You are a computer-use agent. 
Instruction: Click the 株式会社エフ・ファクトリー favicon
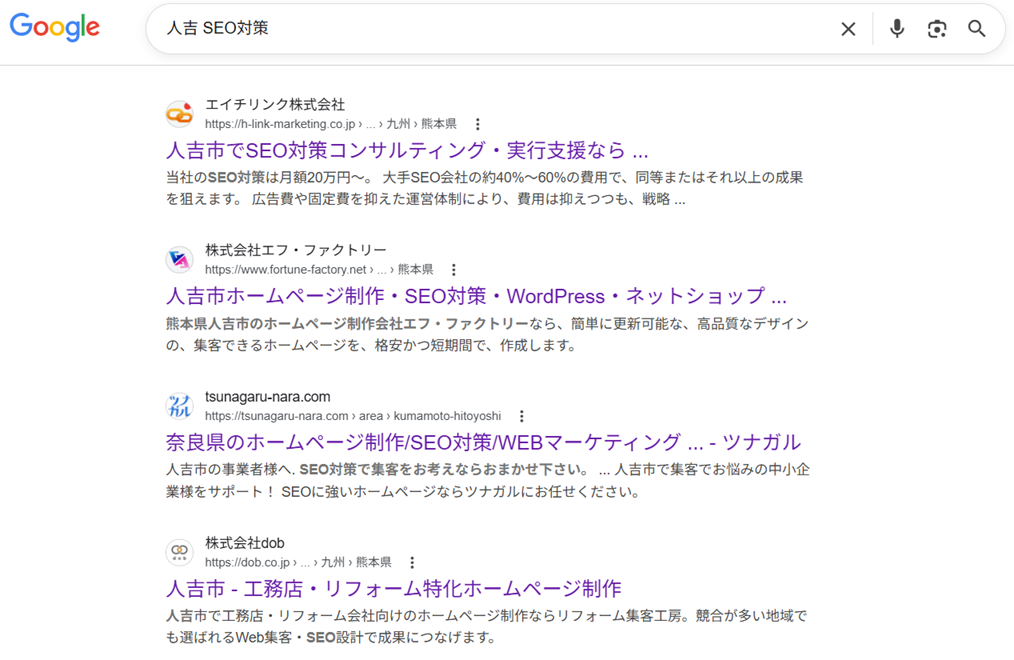coord(179,260)
